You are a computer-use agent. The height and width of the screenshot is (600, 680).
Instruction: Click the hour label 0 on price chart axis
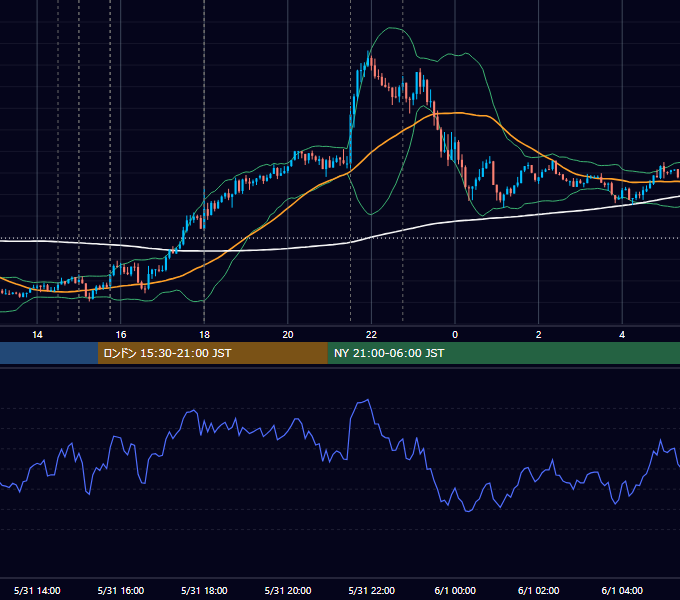tap(455, 335)
